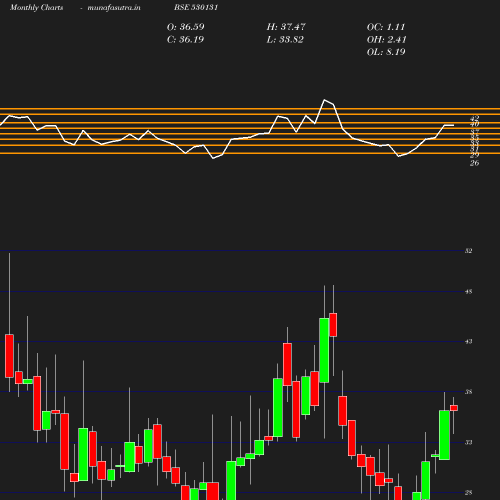Select the high value "H: 37.47"
Screen dimensions: 500x500
[286, 27]
